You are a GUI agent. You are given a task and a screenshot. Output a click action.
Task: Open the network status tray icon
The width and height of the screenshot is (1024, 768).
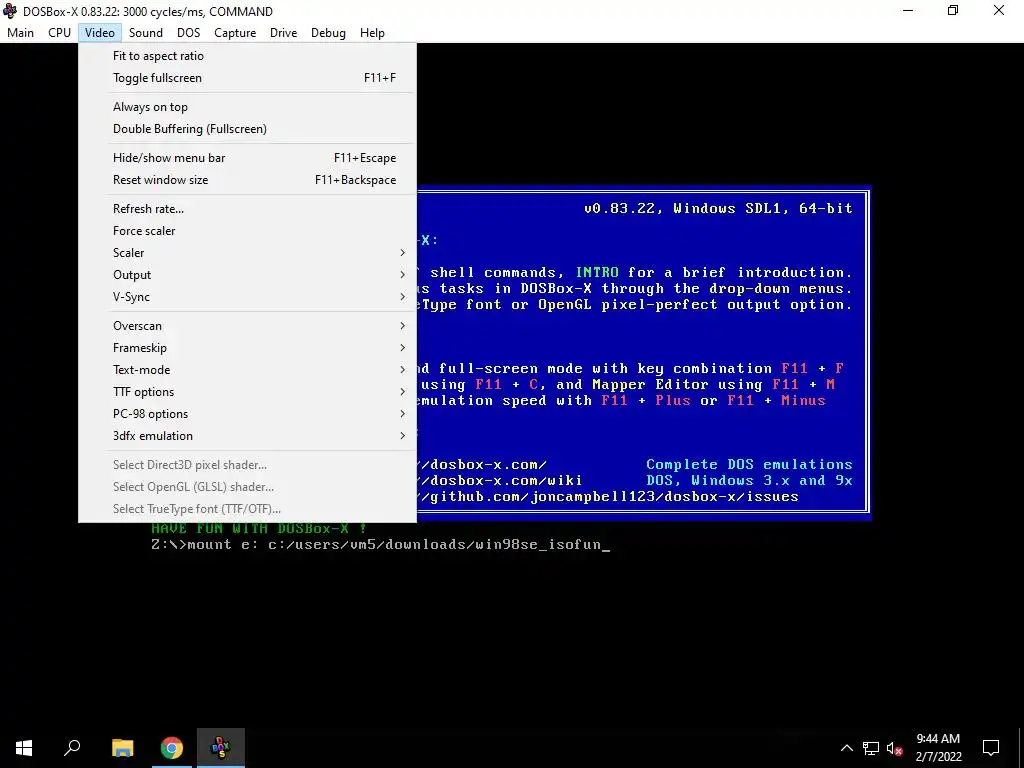pyautogui.click(x=871, y=748)
